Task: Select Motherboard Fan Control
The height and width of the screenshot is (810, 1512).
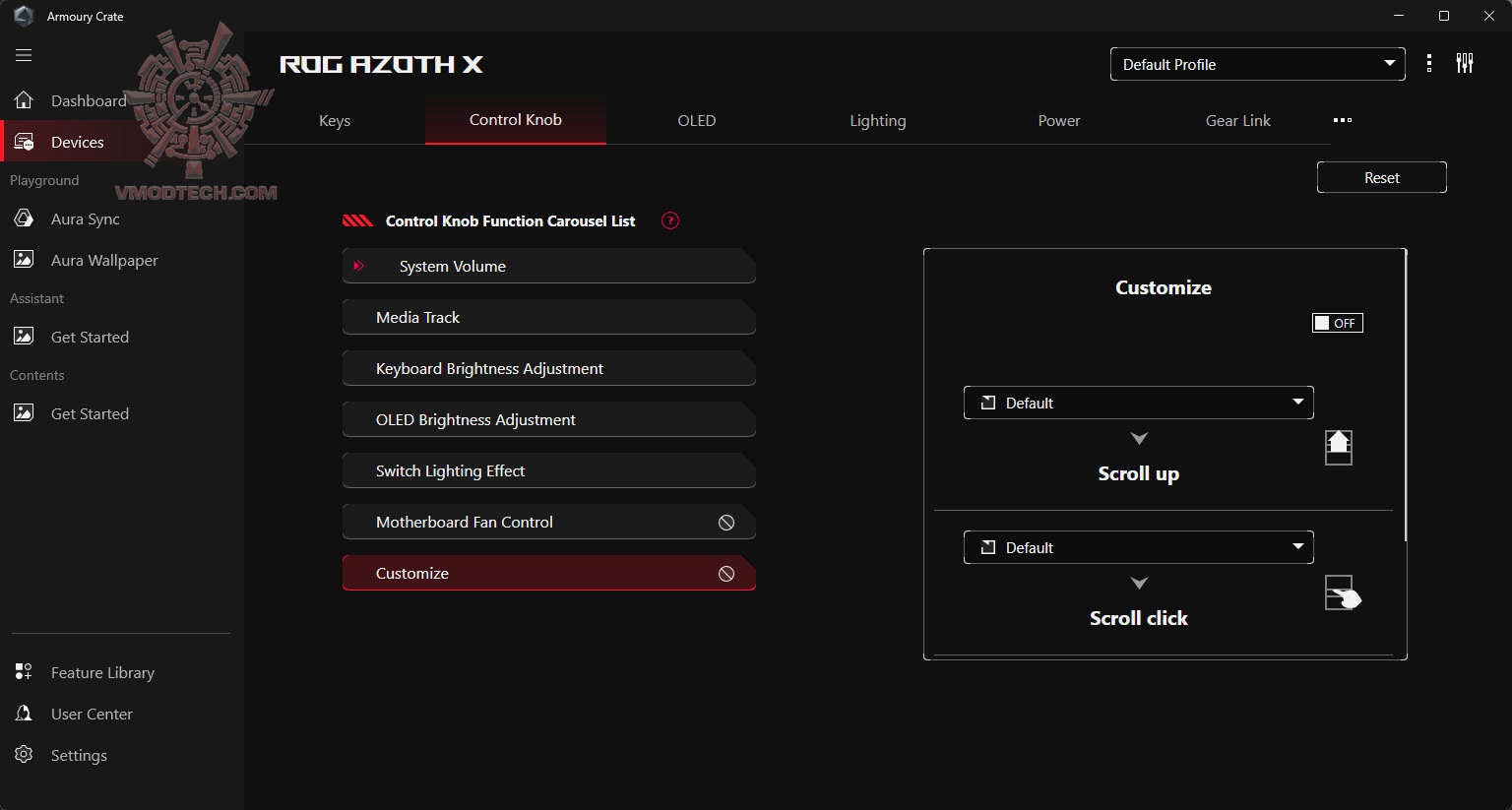Action: pyautogui.click(x=549, y=522)
